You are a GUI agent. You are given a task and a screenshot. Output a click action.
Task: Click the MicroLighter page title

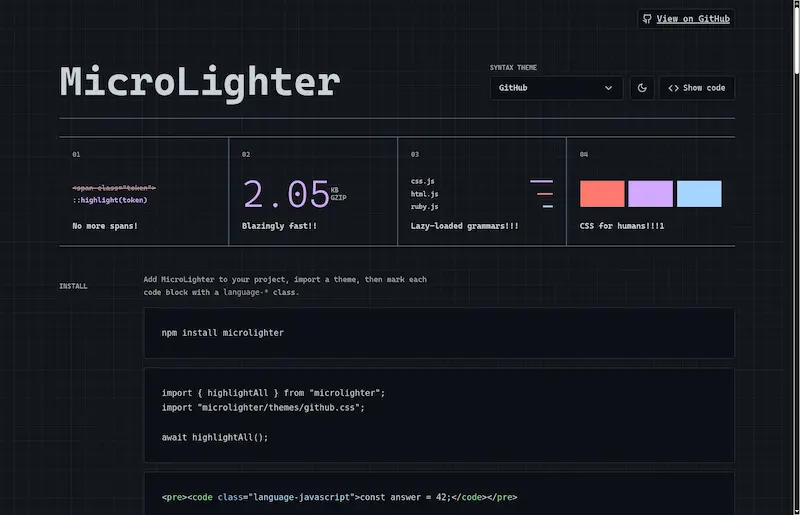click(200, 83)
